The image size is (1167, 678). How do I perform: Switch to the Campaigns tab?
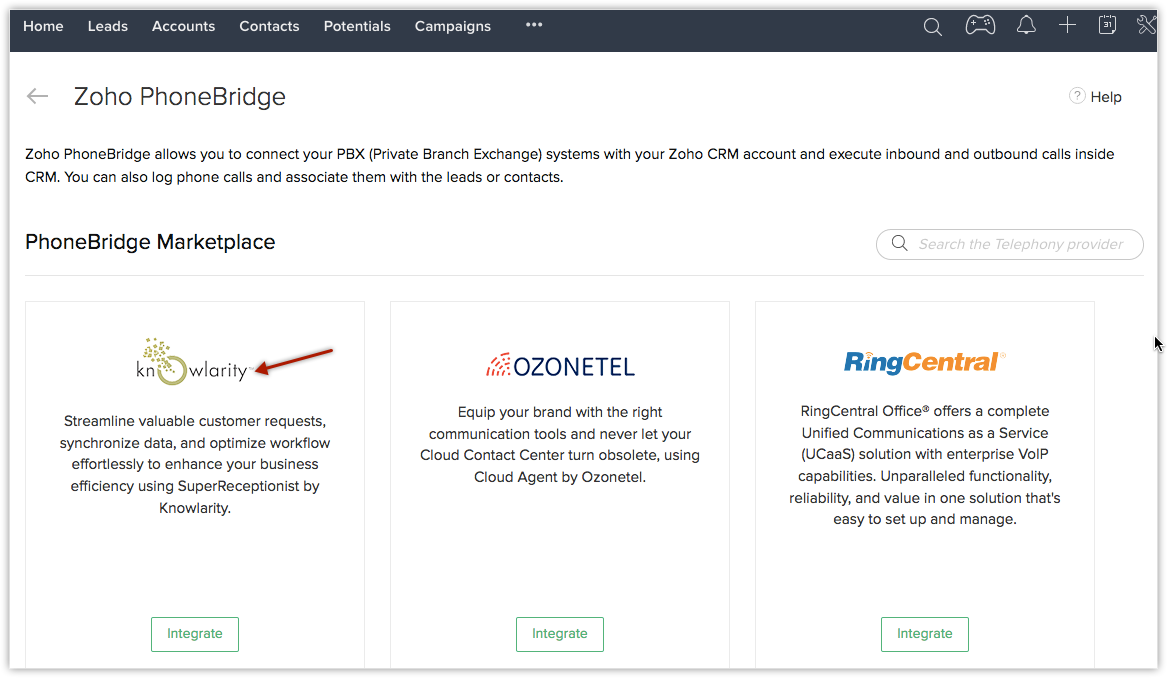453,26
